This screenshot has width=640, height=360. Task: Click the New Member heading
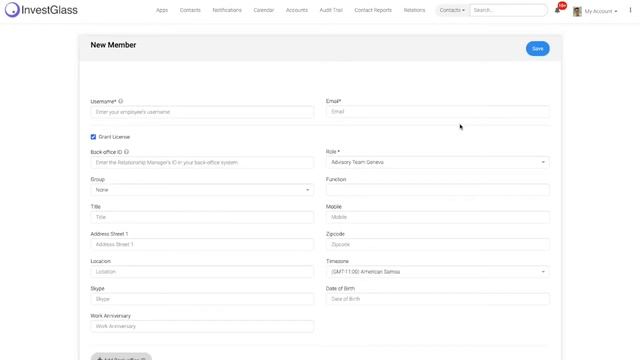113,45
